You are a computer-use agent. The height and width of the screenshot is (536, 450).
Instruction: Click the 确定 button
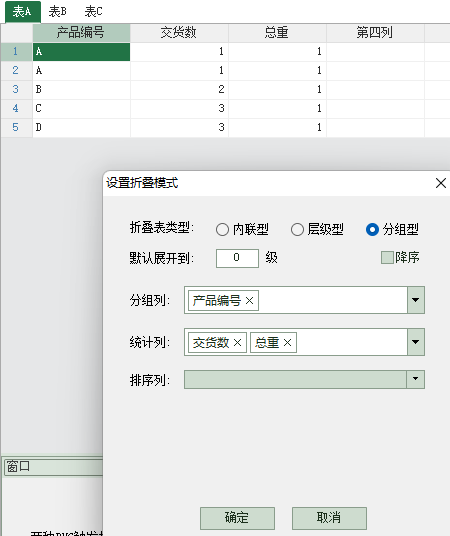(237, 518)
